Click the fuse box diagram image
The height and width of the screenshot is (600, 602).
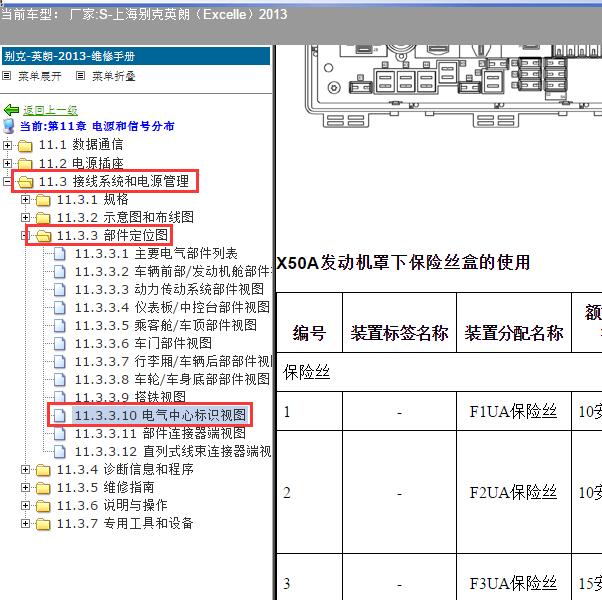[x=453, y=86]
